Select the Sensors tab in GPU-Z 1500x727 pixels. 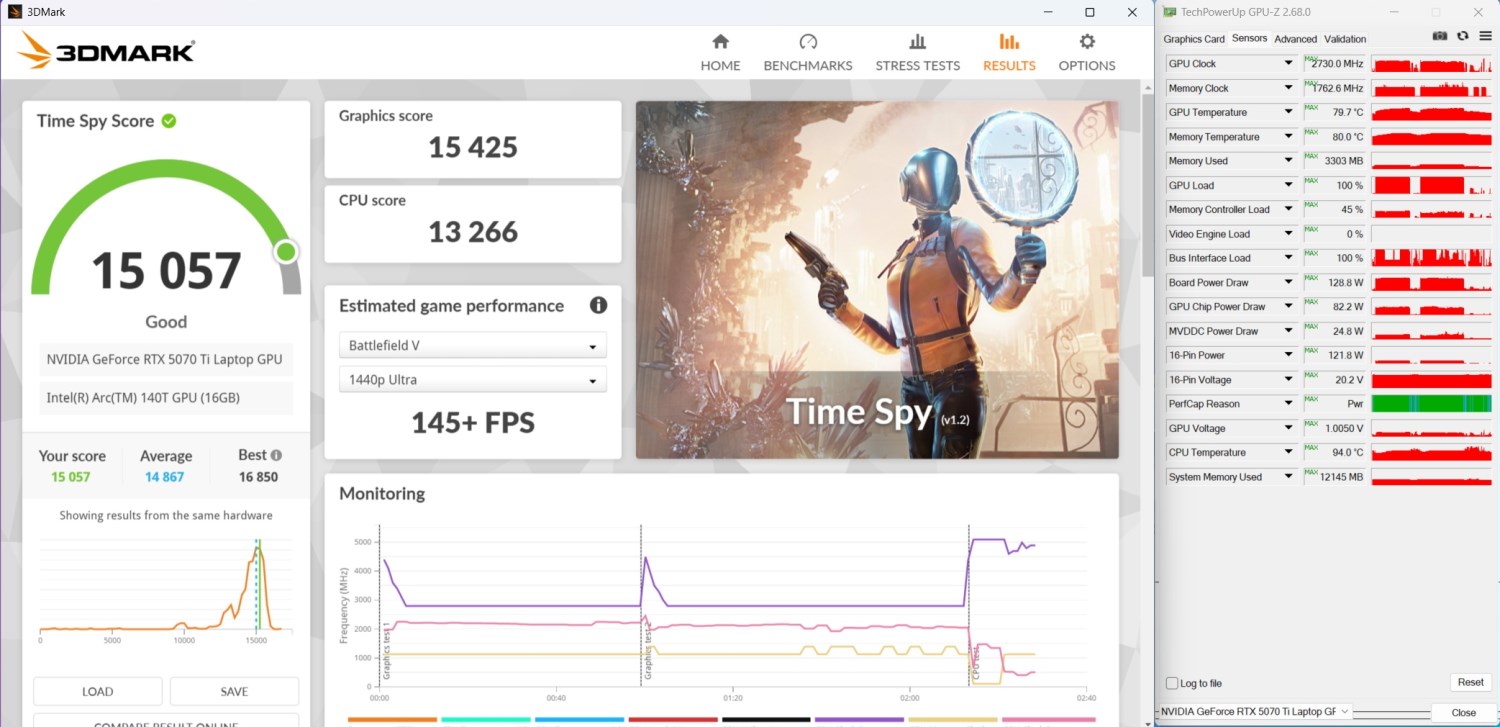(x=1249, y=38)
